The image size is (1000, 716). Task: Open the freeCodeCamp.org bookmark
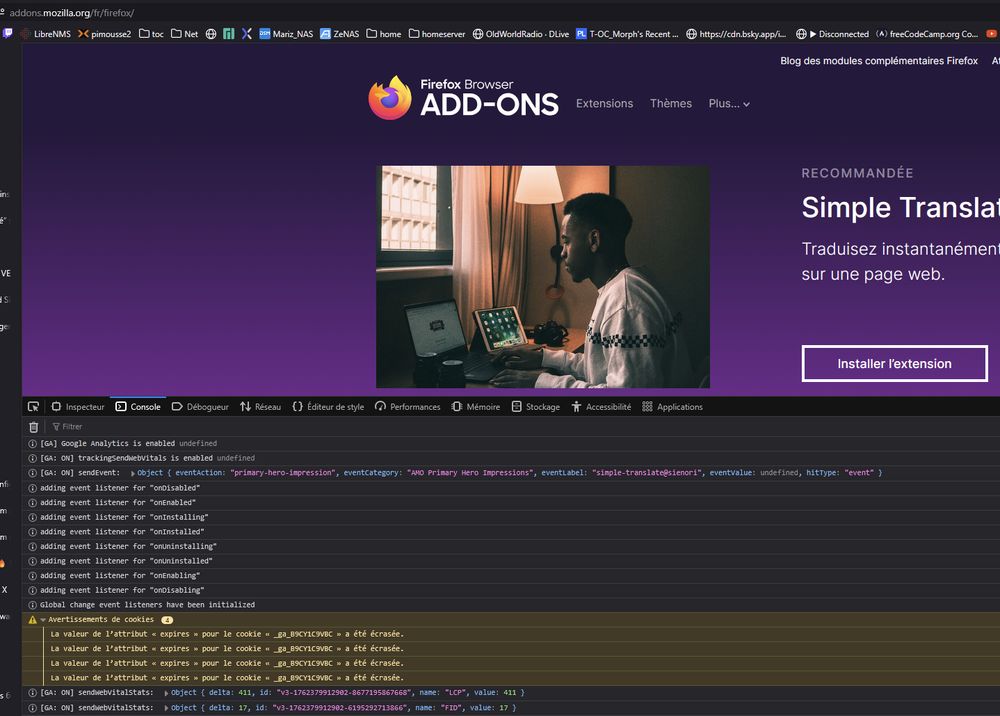coord(927,34)
